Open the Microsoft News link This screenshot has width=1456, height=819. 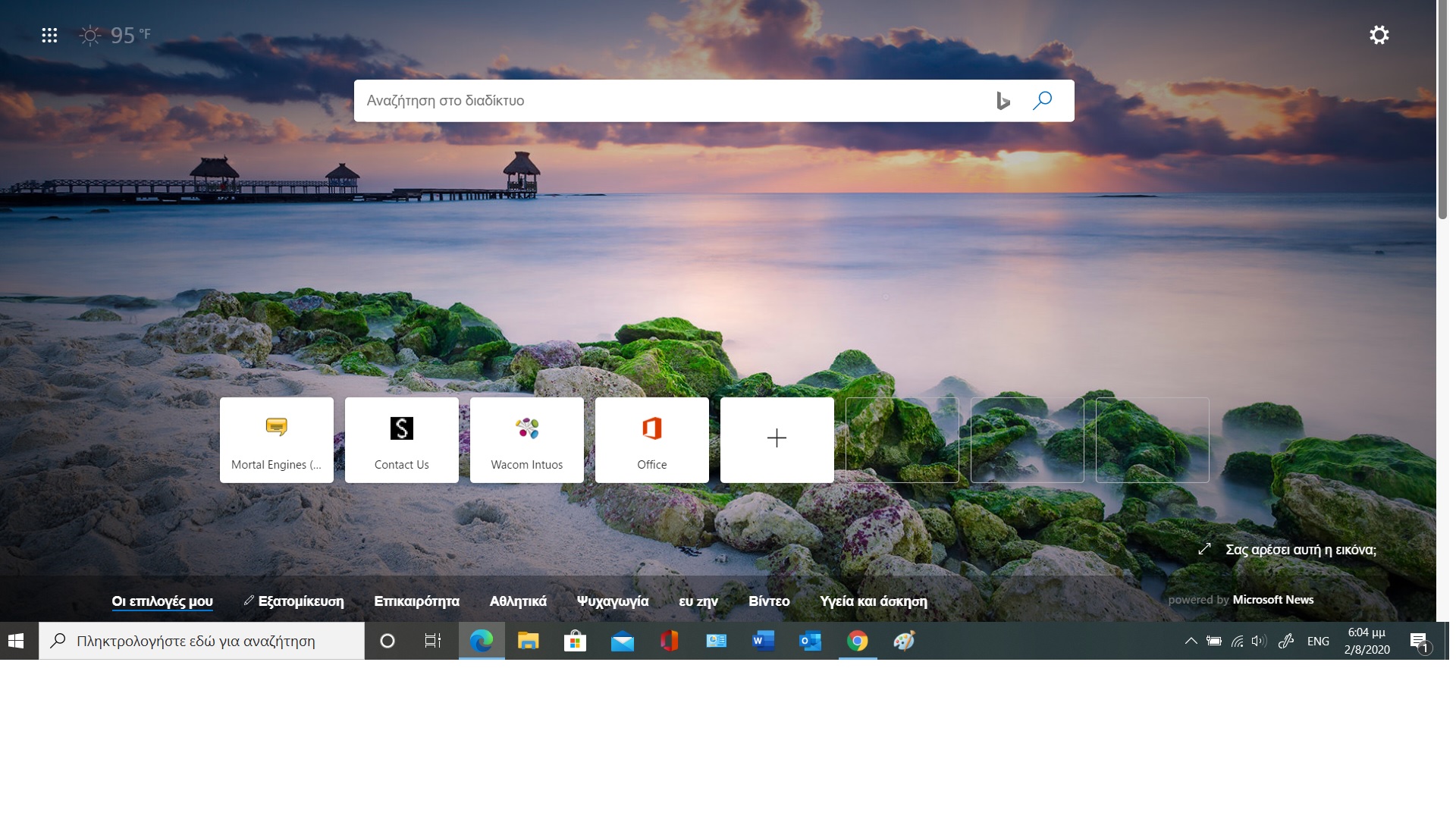(1272, 600)
